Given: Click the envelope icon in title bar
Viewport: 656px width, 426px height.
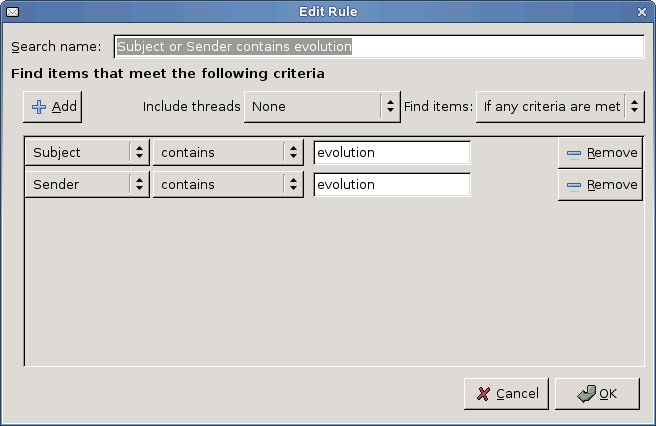Looking at the screenshot, I should click(x=12, y=12).
